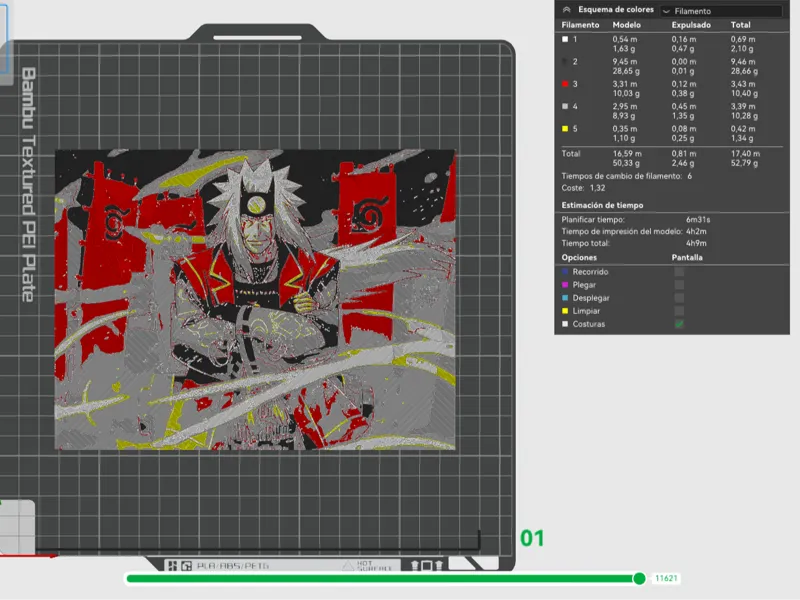Click the blue Recorrido color marker
Image resolution: width=800 pixels, height=600 pixels.
click(565, 272)
